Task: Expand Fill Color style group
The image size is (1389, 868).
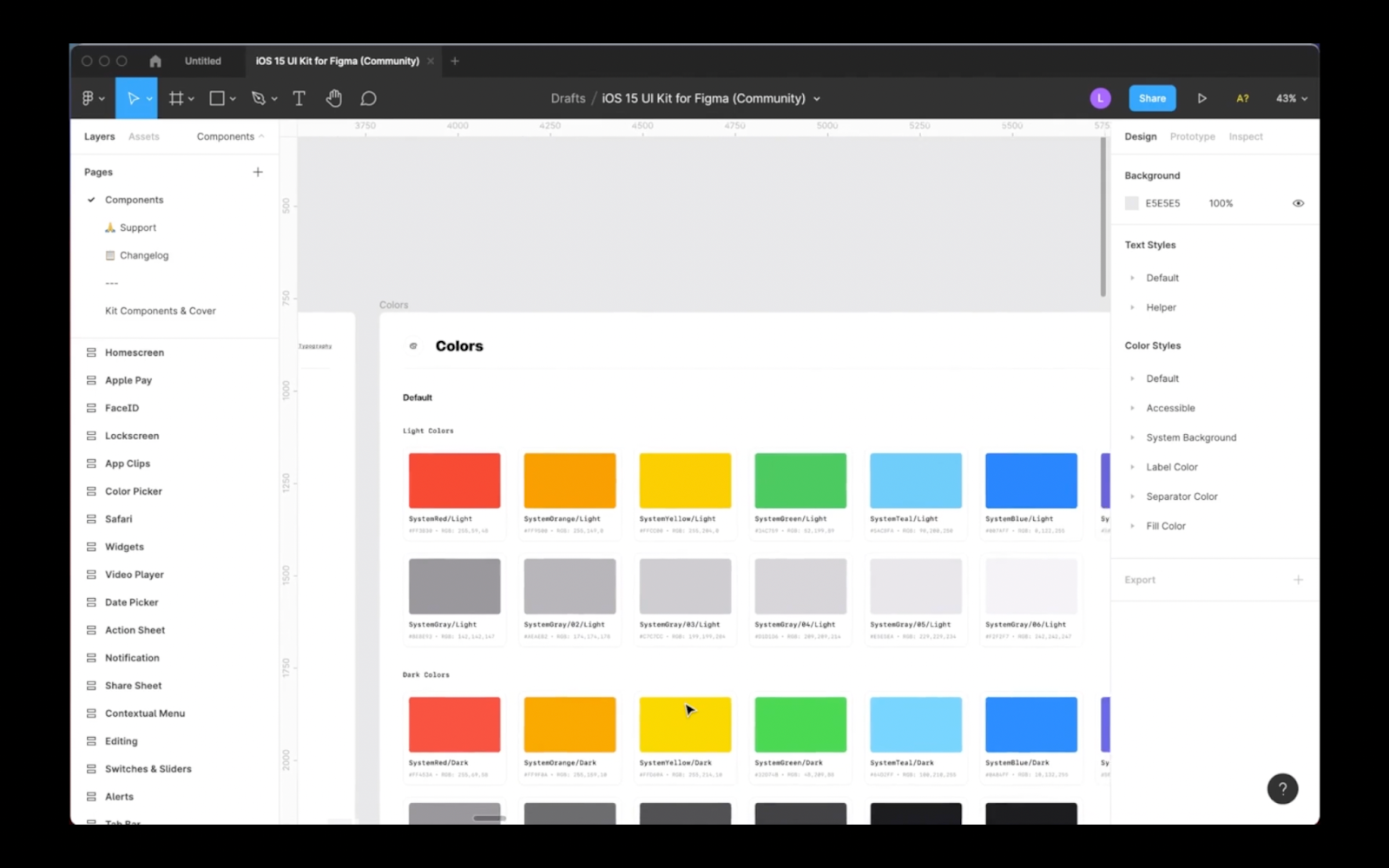Action: coord(1132,526)
